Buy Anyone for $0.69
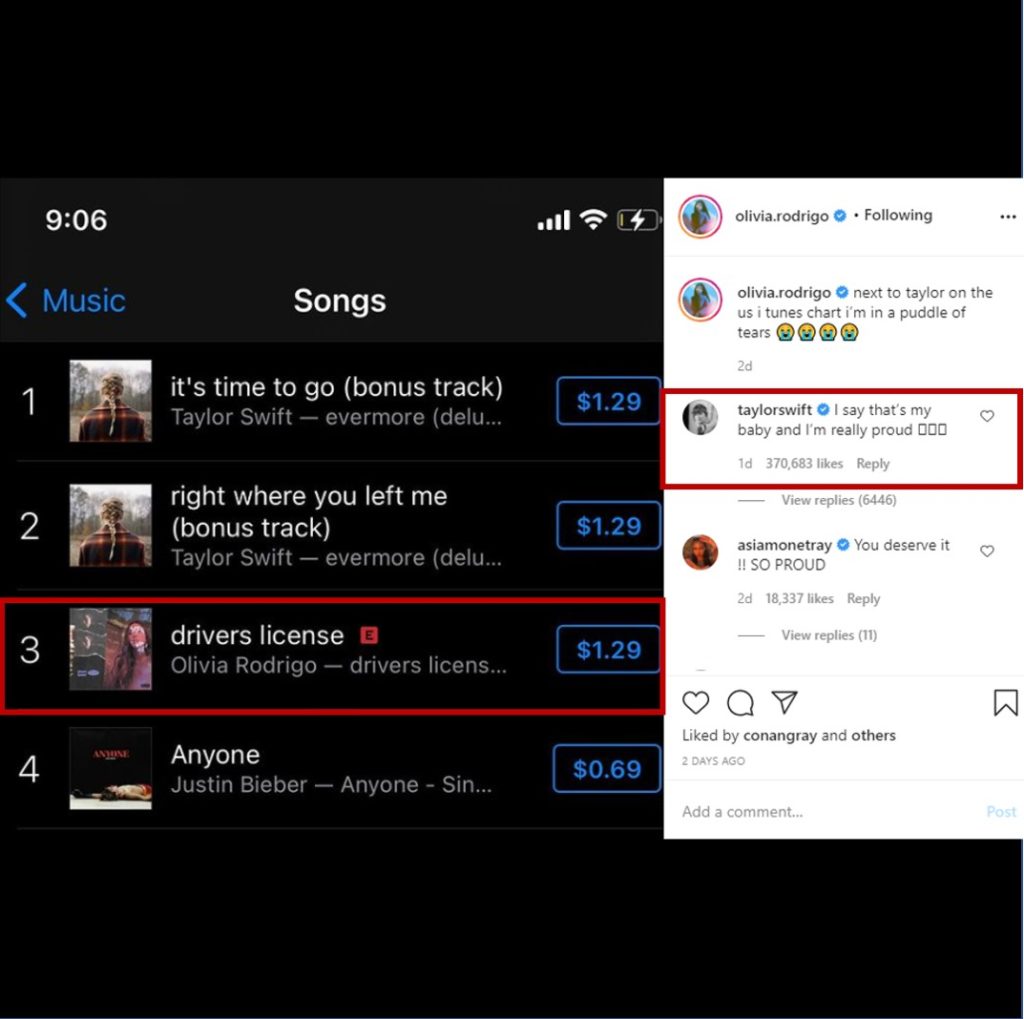 (x=606, y=769)
